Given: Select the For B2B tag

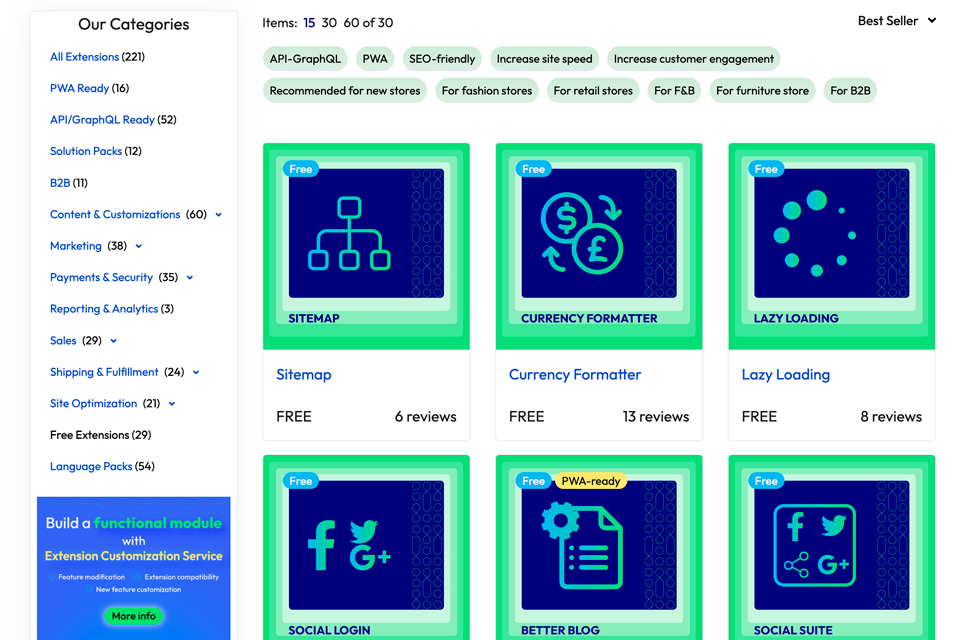Looking at the screenshot, I should [850, 91].
